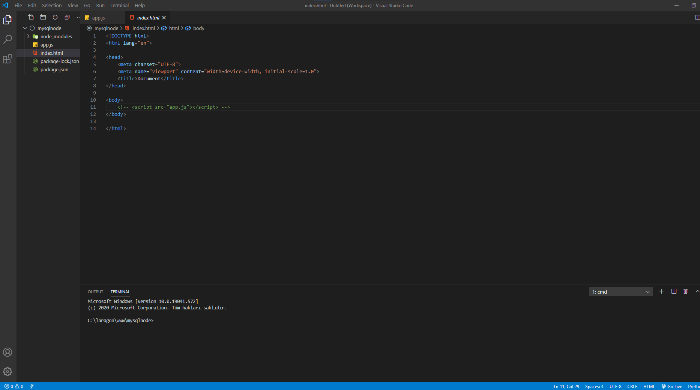
Task: Open the Help menu
Action: [140, 5]
